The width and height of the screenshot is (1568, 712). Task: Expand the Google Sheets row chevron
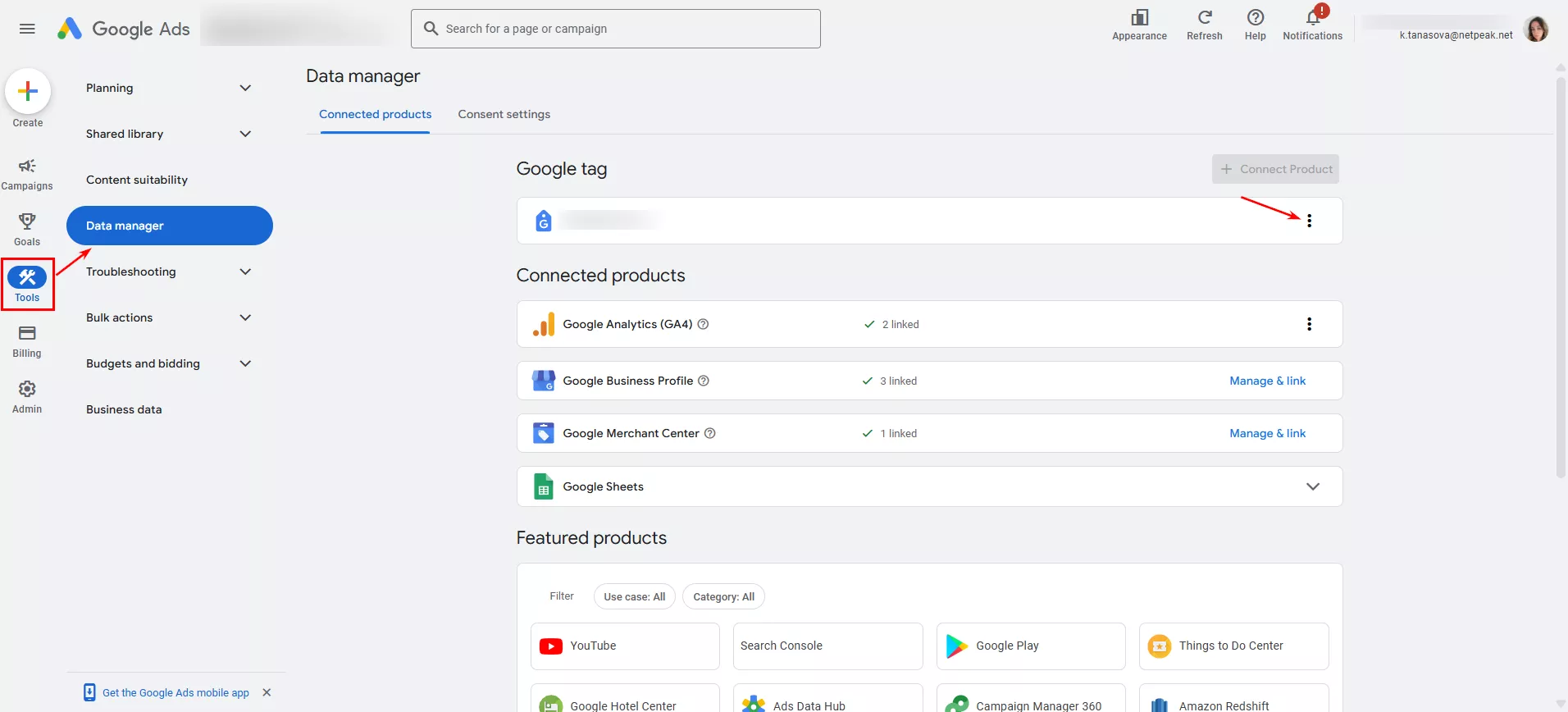tap(1313, 486)
